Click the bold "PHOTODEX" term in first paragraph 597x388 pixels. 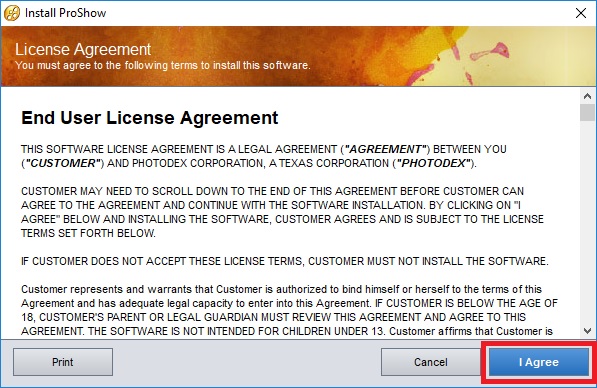434,163
